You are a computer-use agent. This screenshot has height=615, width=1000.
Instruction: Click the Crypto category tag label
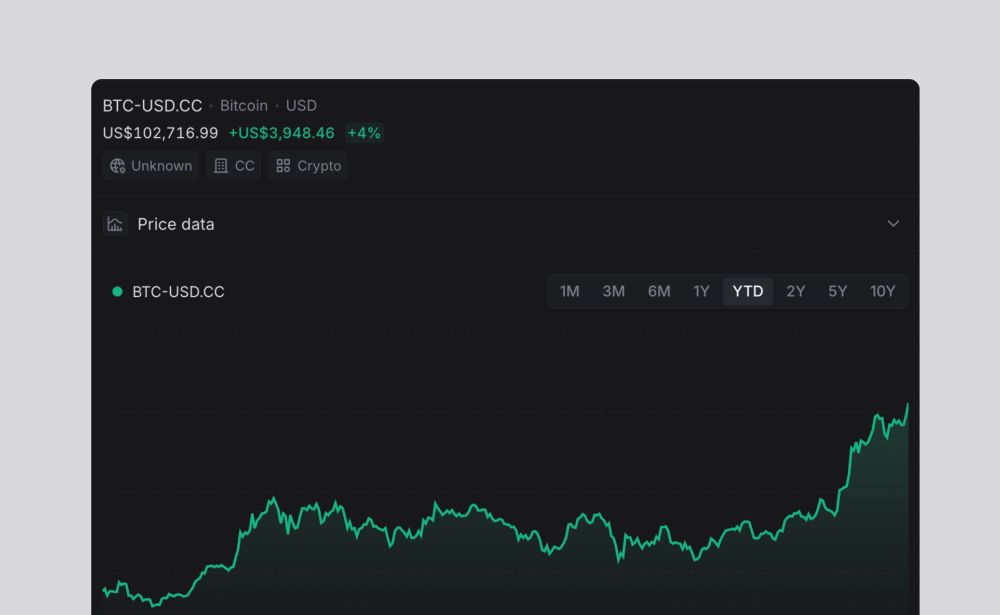[x=319, y=166]
